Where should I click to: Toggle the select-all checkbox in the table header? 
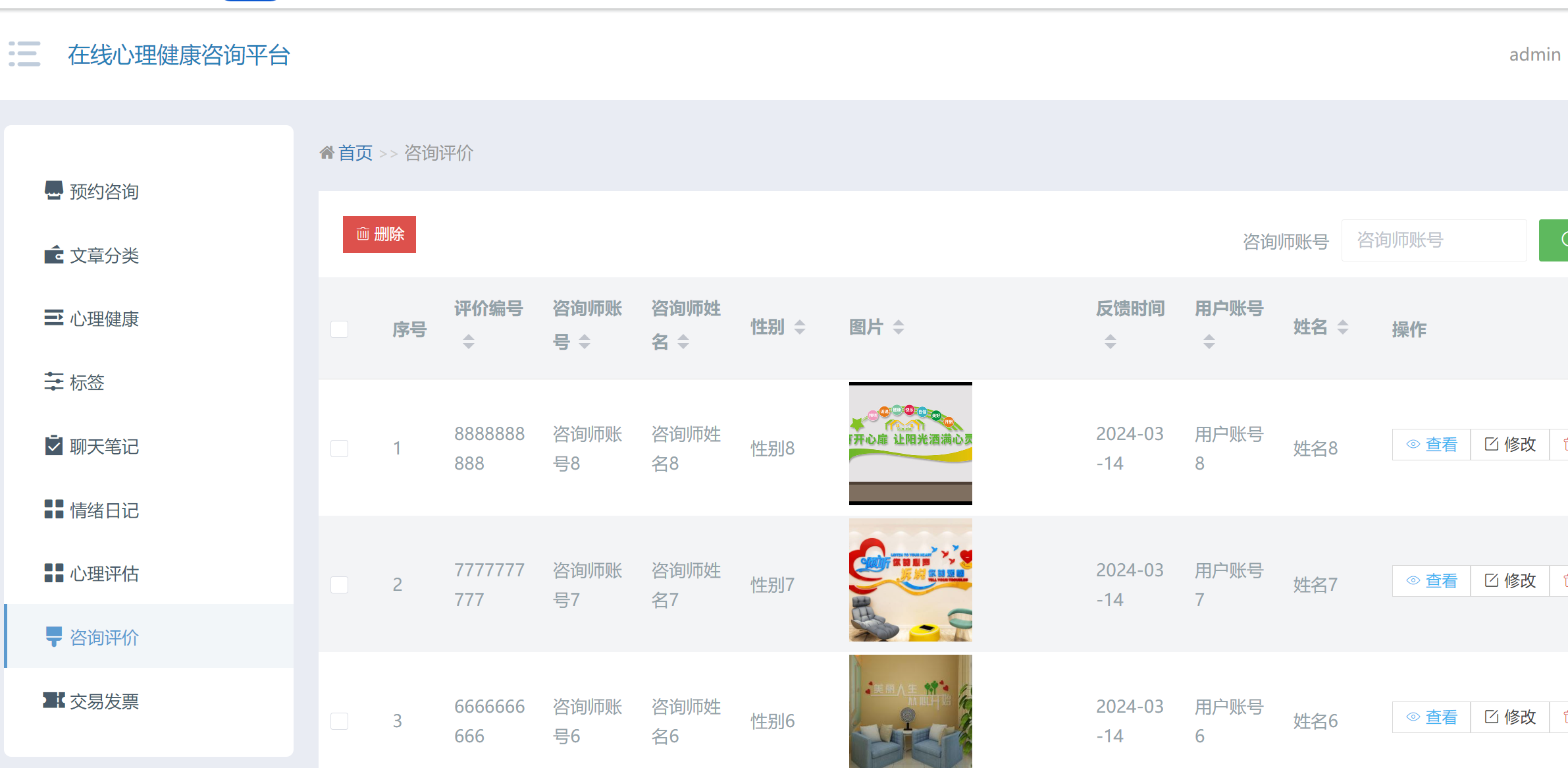click(340, 329)
